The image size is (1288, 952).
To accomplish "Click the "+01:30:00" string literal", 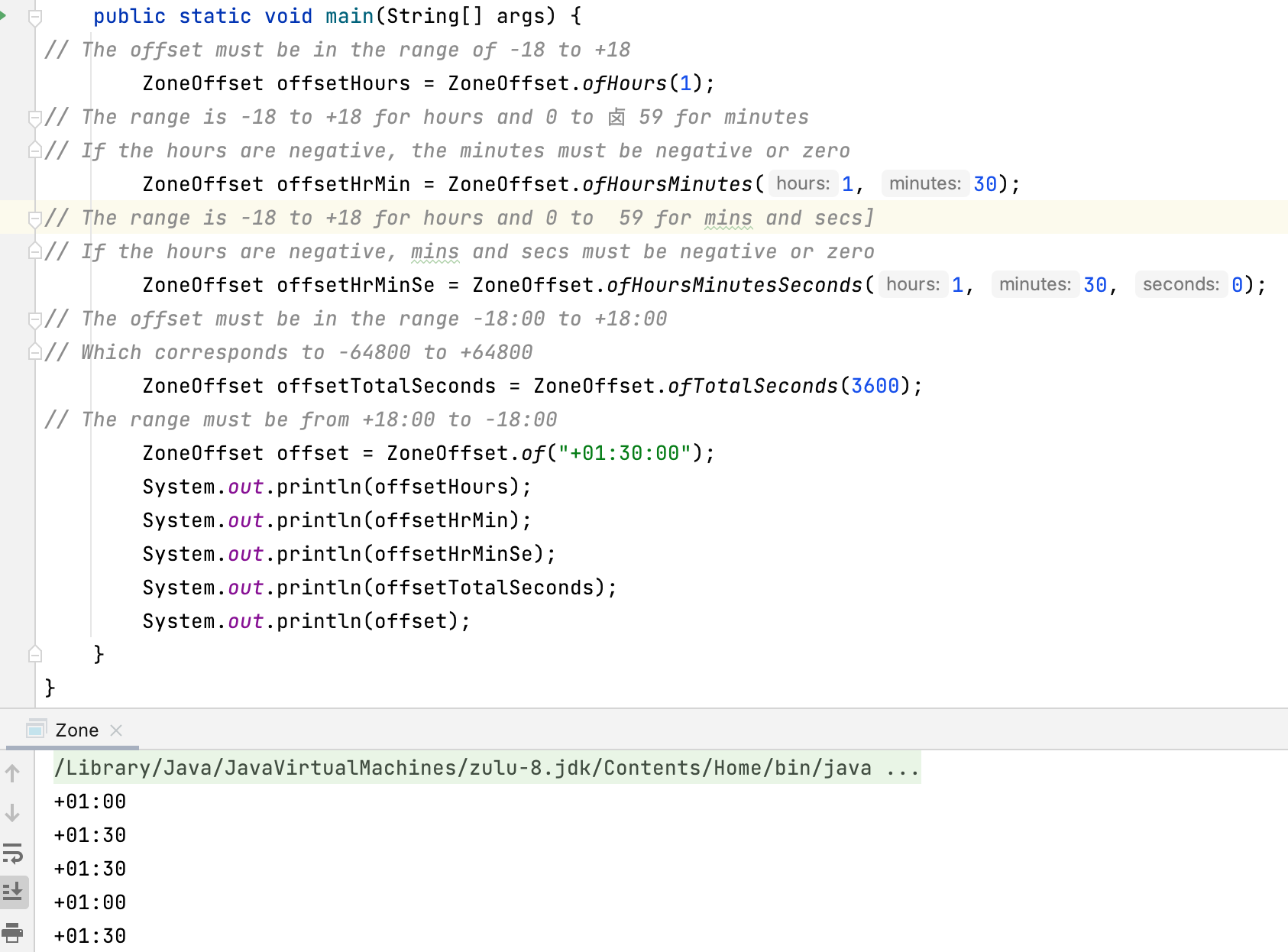I will pyautogui.click(x=624, y=453).
